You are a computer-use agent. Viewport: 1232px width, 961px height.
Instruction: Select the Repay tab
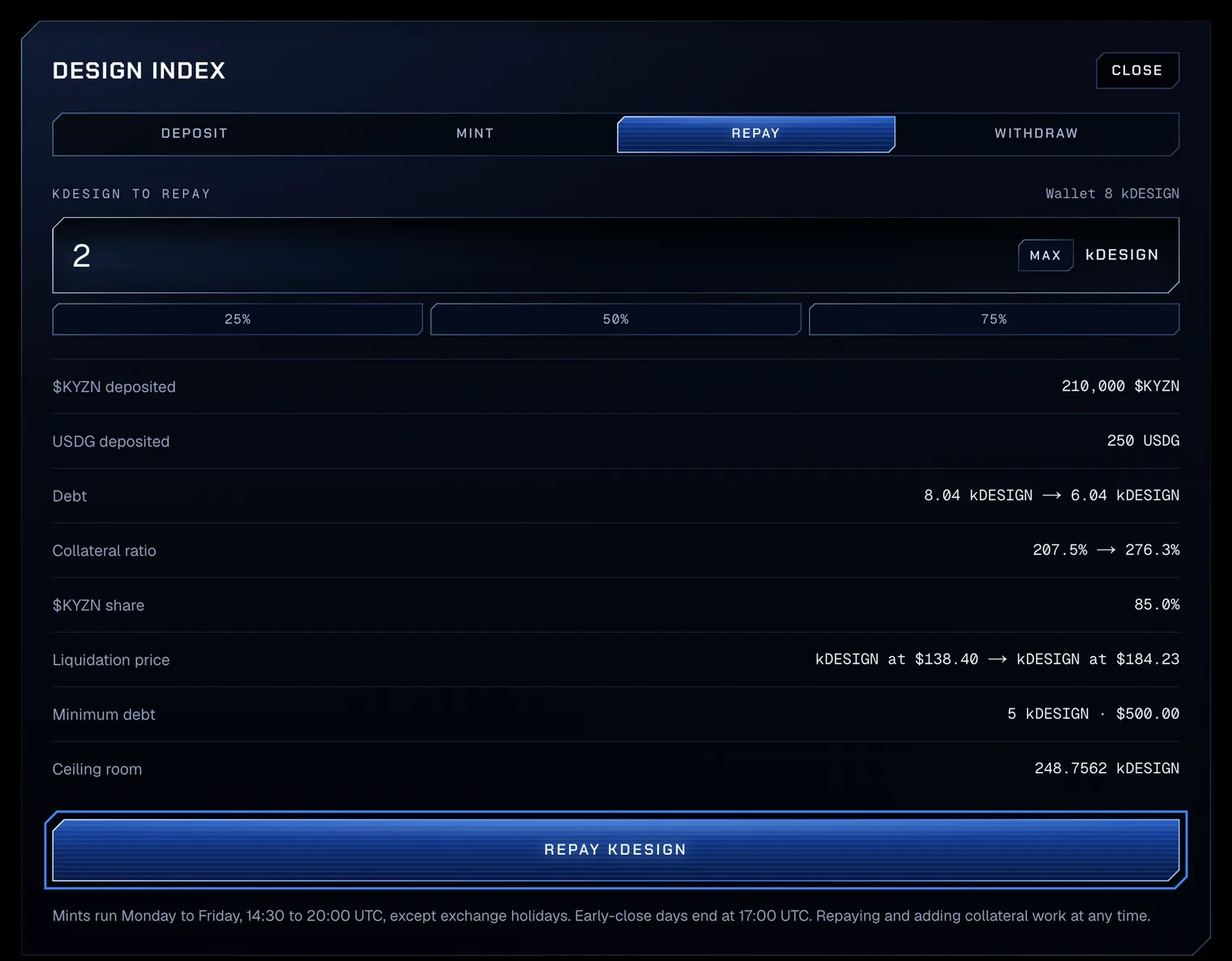coord(756,134)
